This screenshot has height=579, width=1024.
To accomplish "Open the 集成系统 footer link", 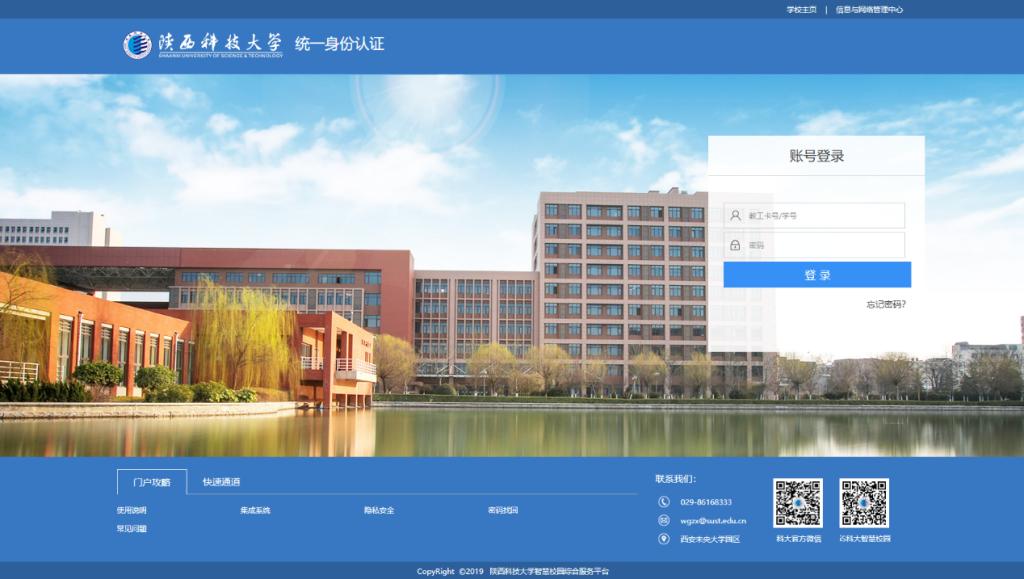I will coord(255,511).
